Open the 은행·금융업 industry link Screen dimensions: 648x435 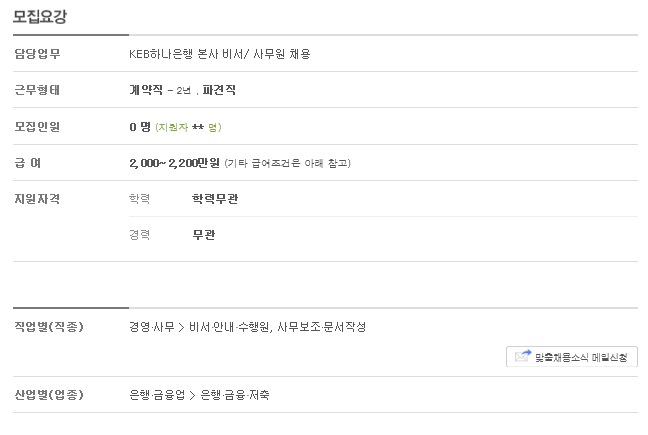[157, 395]
